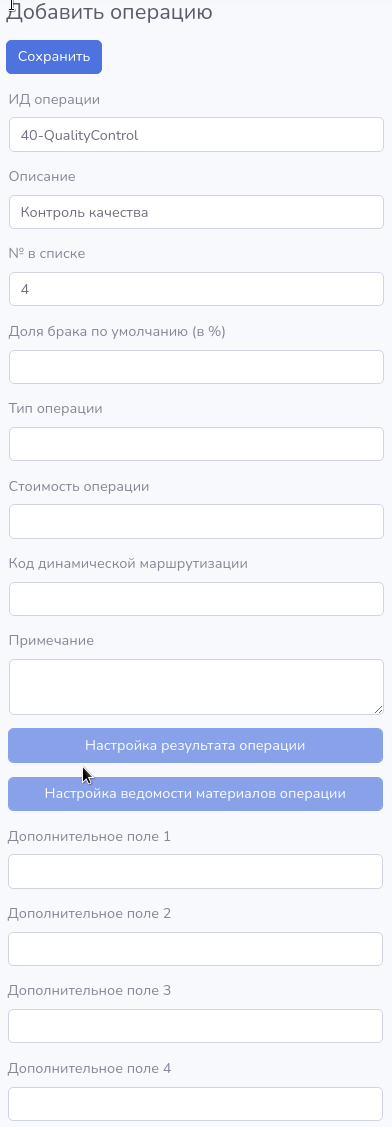Viewport: 392px width, 1130px height.
Task: Select the Дополнительное поле 3 input
Action: (195, 1026)
